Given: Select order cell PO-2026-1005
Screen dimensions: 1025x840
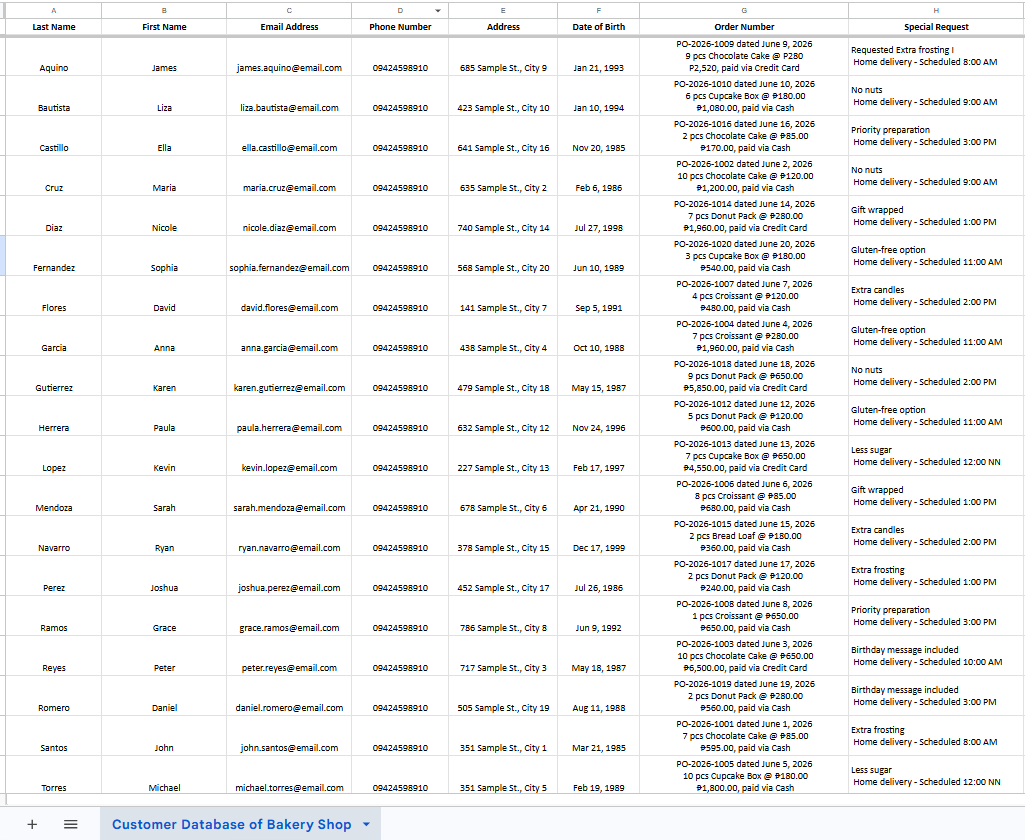Looking at the screenshot, I should [x=744, y=776].
